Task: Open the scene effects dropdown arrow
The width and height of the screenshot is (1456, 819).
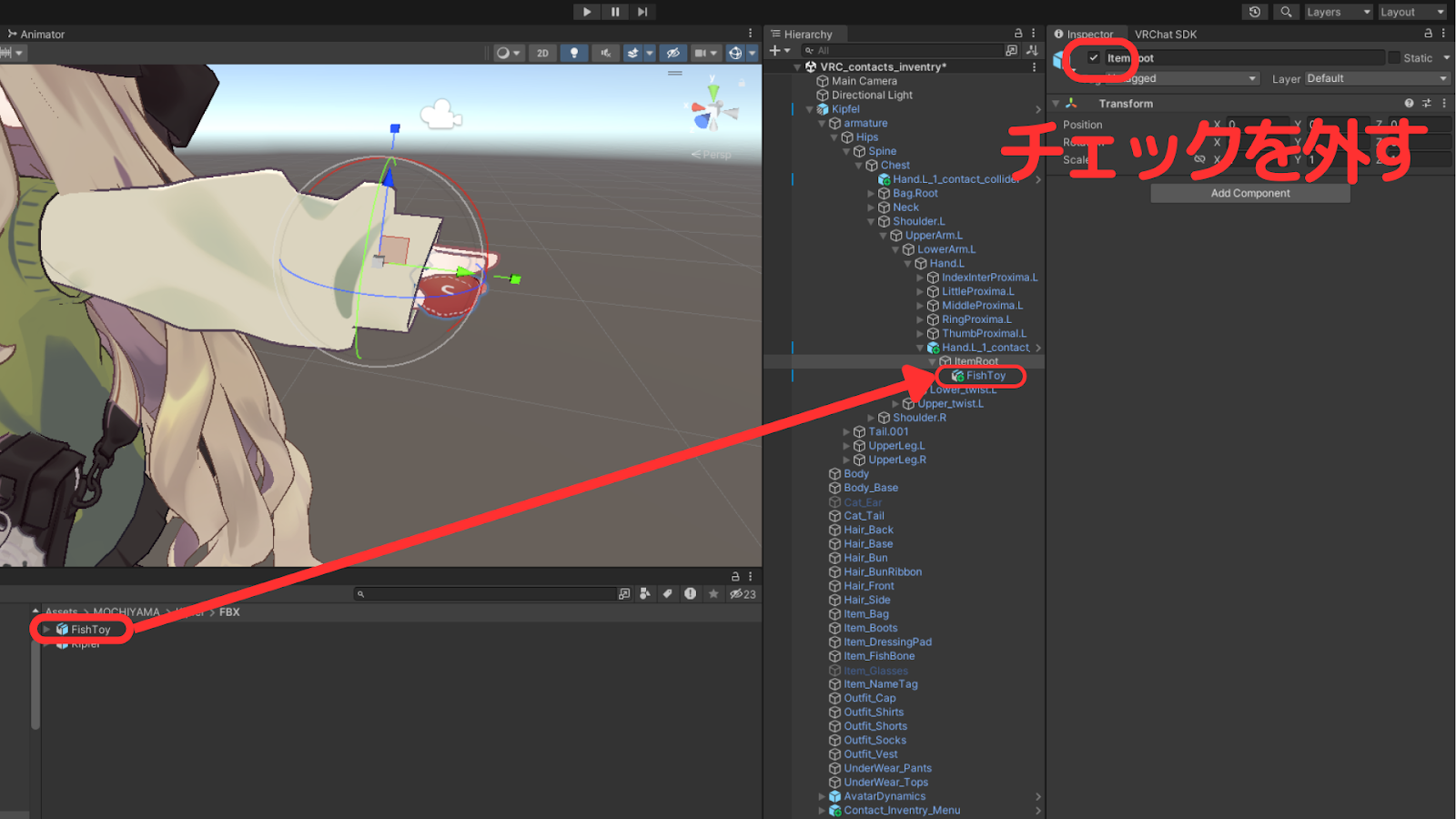Action: 650,53
